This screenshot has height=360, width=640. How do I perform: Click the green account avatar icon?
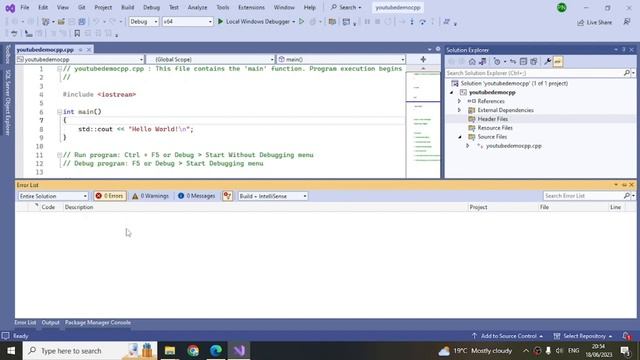coord(562,7)
